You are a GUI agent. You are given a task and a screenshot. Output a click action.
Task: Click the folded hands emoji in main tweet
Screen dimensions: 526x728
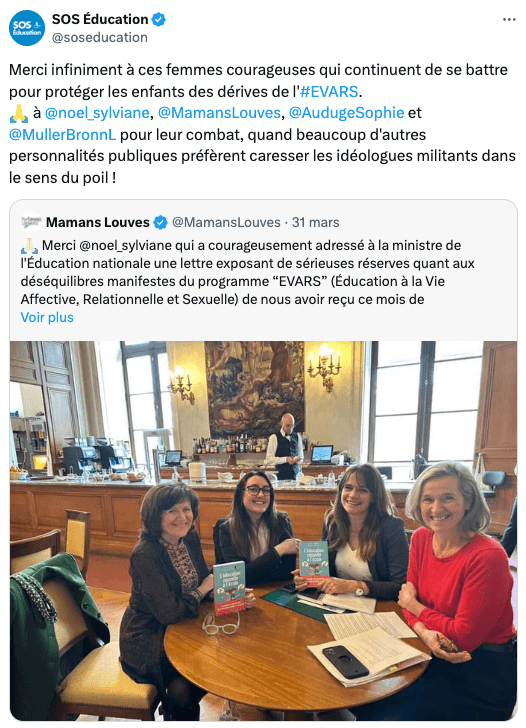pos(19,113)
